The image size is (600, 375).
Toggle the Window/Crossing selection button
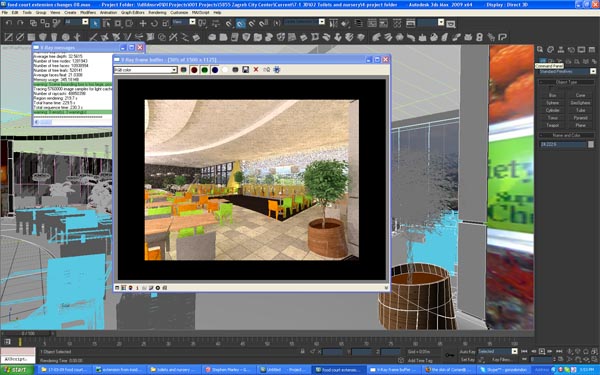(129, 24)
